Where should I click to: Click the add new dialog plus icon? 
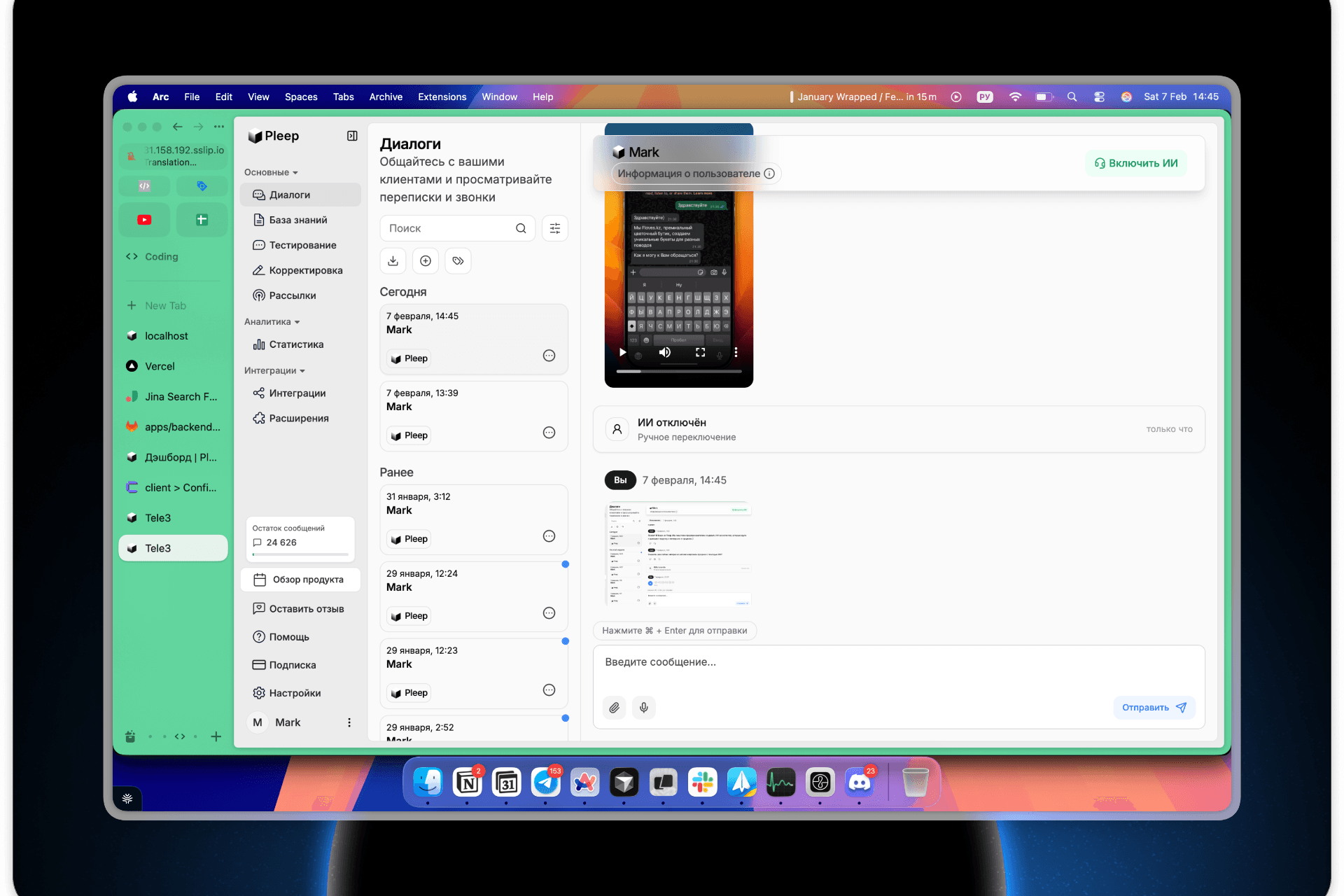pos(426,261)
